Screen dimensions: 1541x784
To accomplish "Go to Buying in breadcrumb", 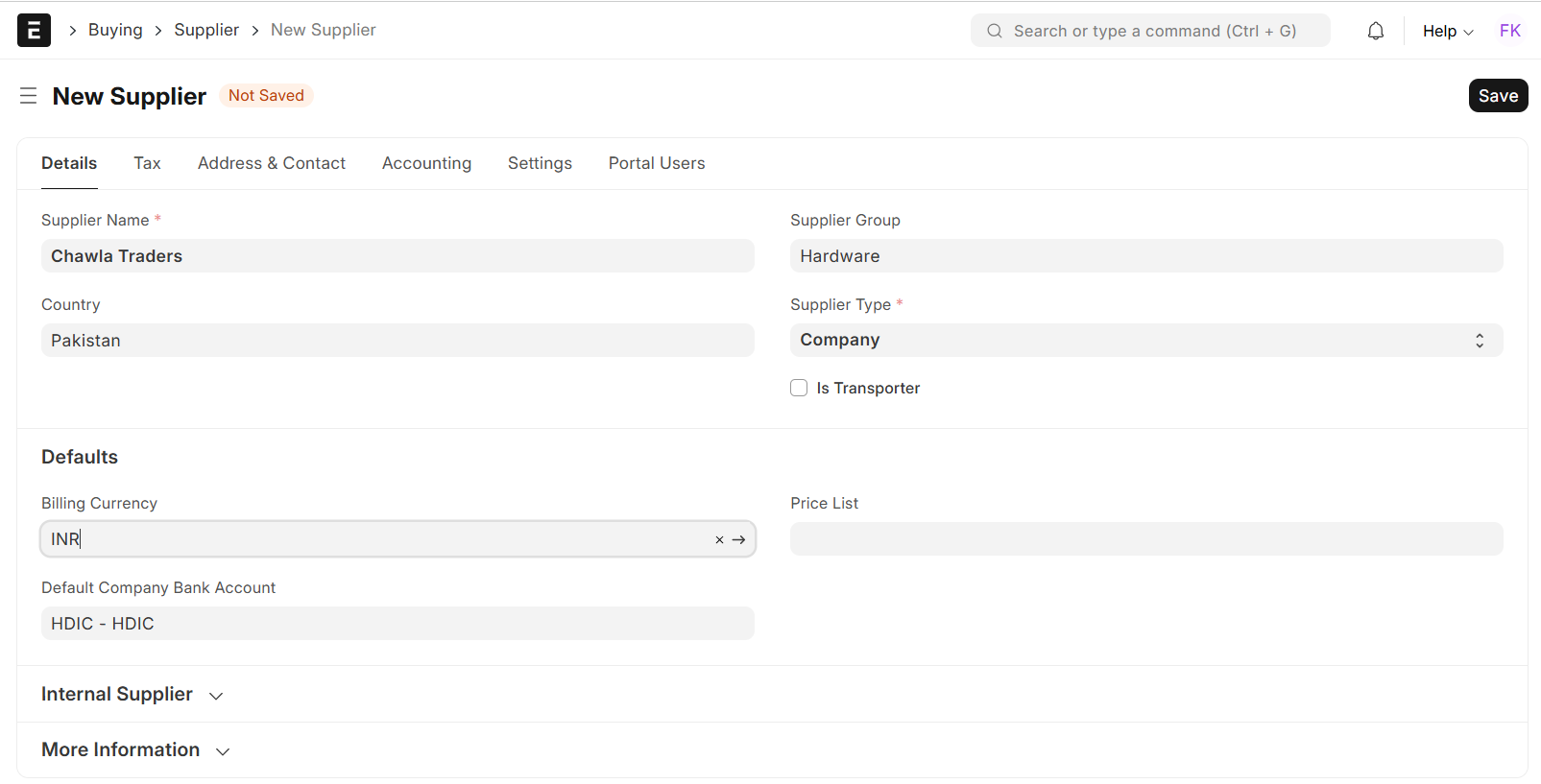I will point(115,30).
